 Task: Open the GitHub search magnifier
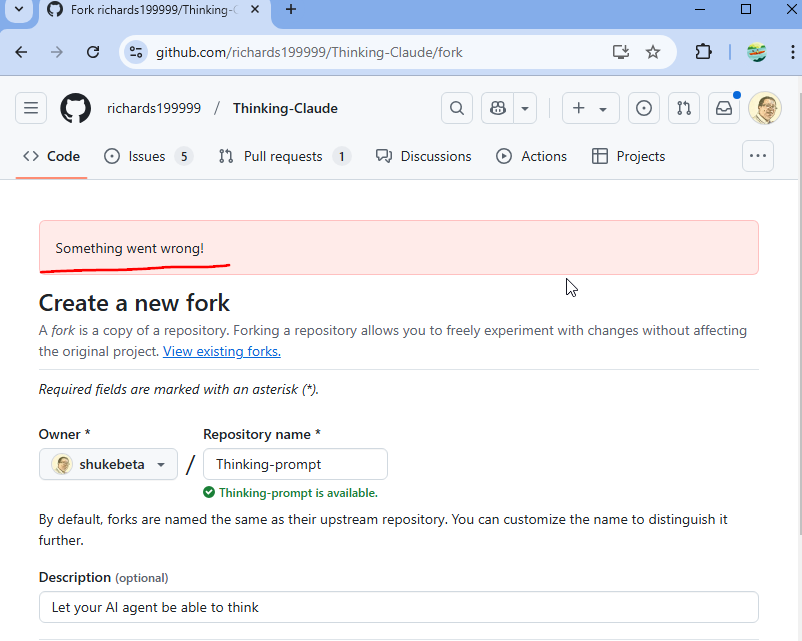(457, 108)
